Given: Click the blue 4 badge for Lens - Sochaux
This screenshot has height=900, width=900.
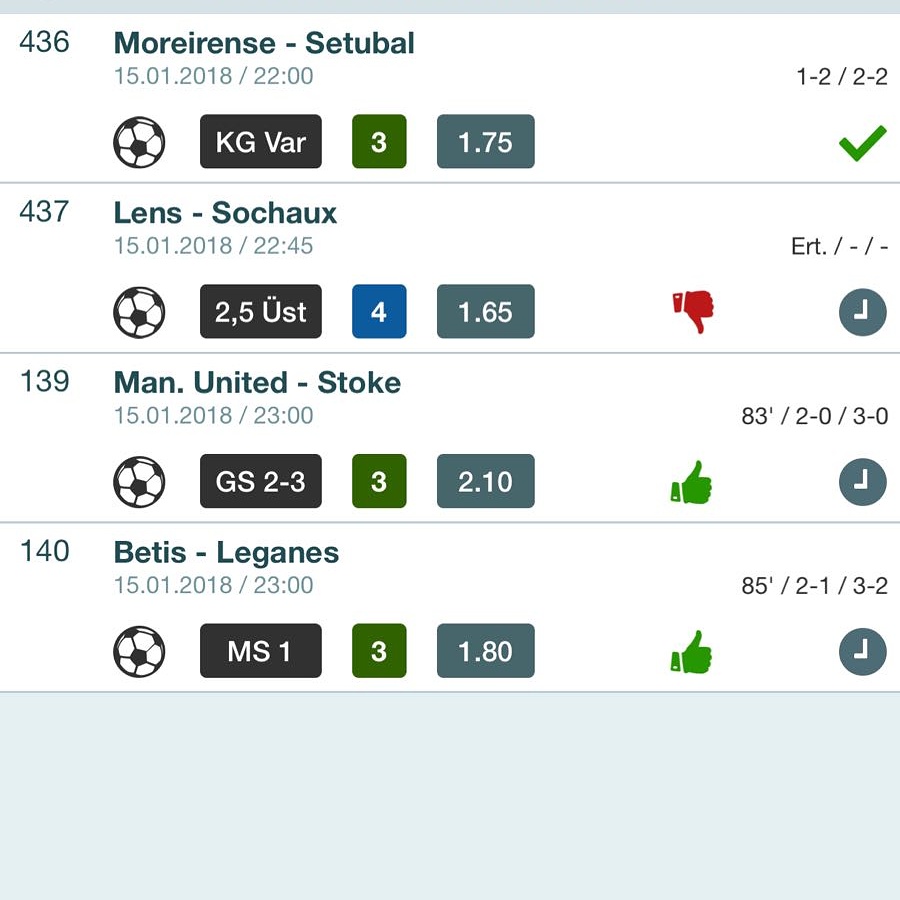Looking at the screenshot, I should 379,311.
